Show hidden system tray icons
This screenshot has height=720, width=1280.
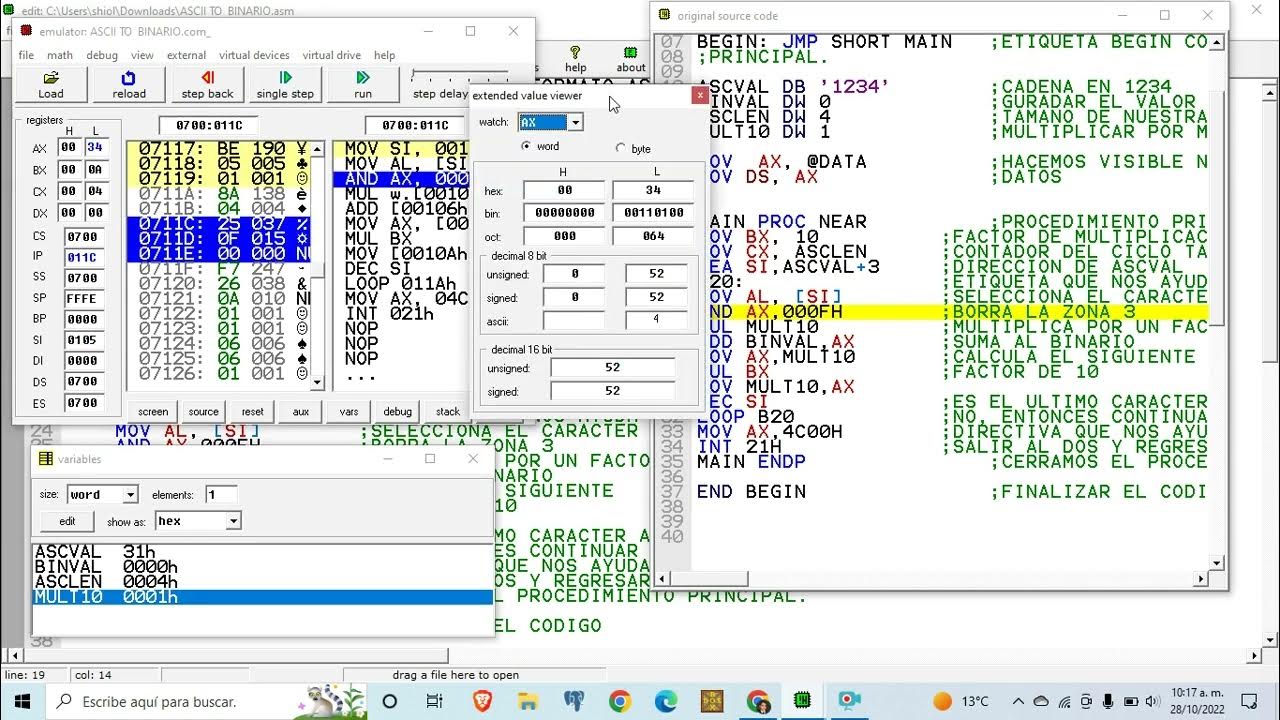pyautogui.click(x=1018, y=701)
